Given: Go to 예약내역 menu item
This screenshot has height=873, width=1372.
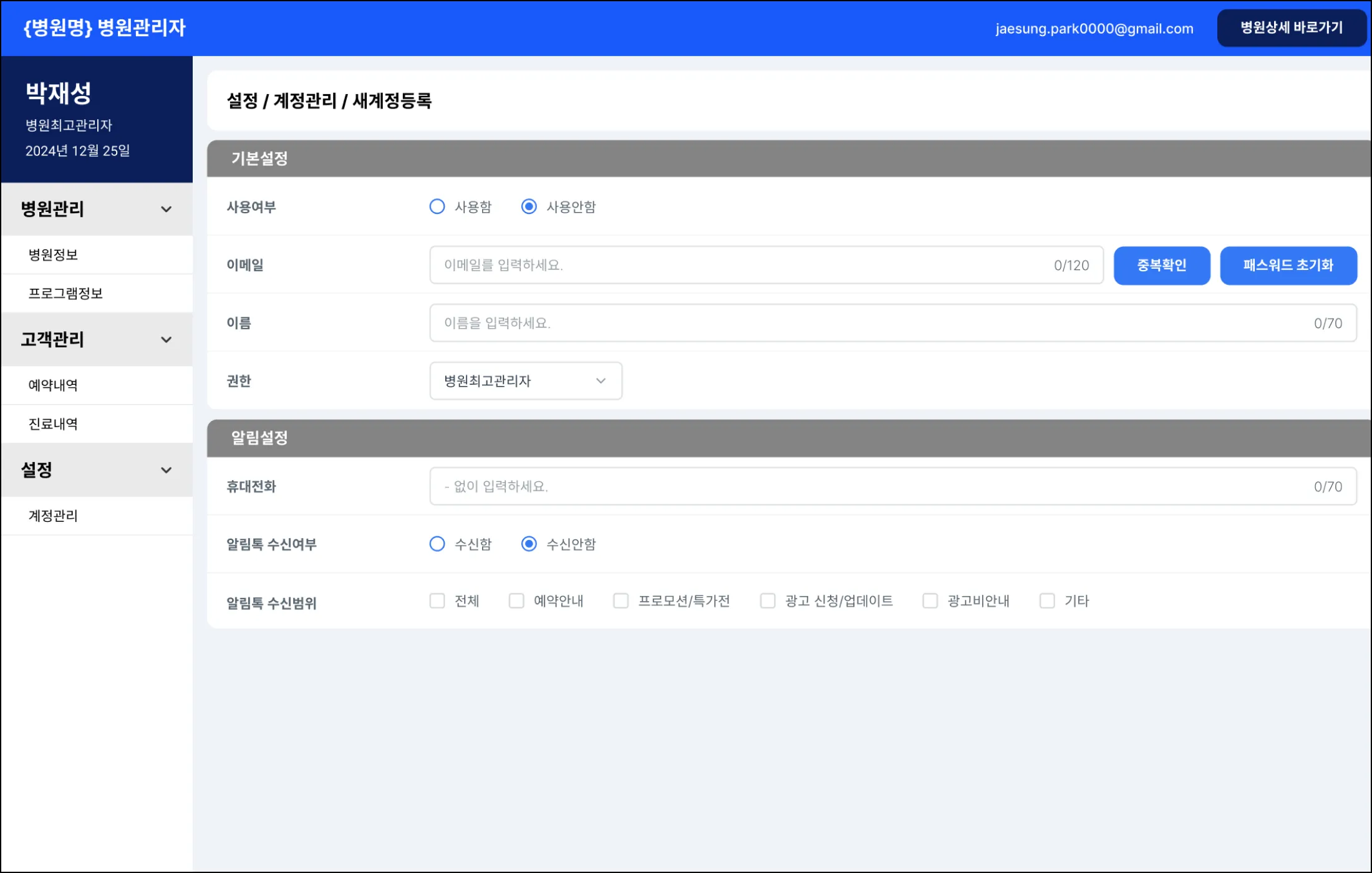Looking at the screenshot, I should [x=54, y=385].
